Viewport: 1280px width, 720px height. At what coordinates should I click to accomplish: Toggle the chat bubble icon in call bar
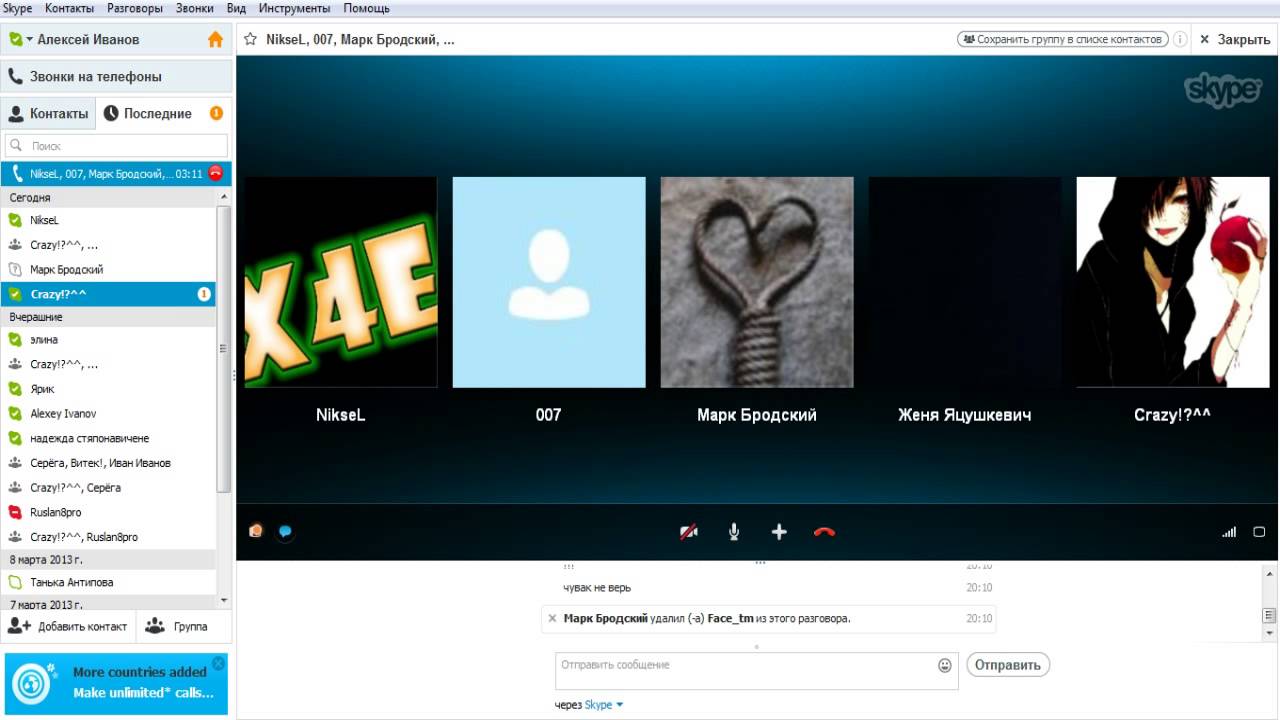click(x=285, y=531)
